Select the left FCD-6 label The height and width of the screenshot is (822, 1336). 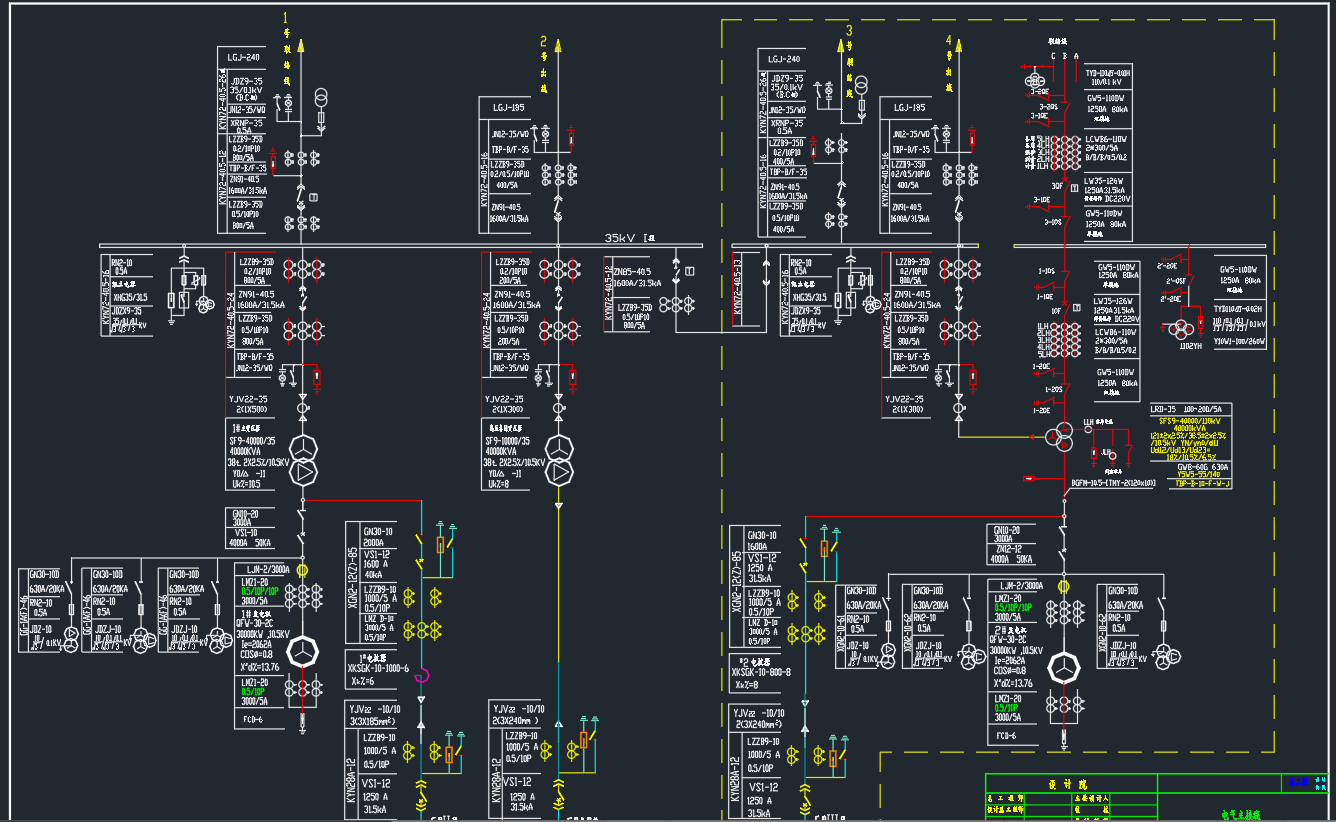coord(252,719)
